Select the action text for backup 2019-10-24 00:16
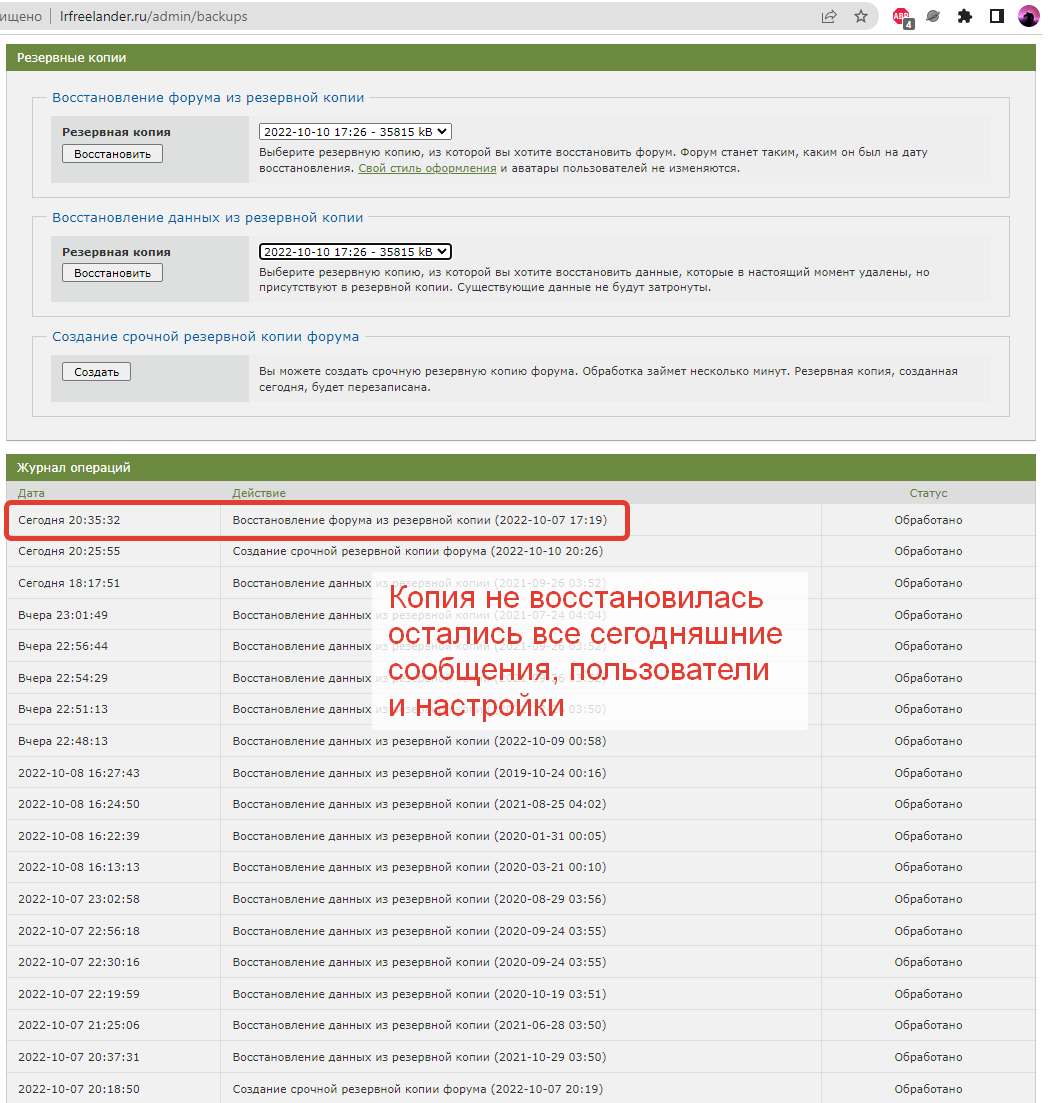 pos(419,773)
